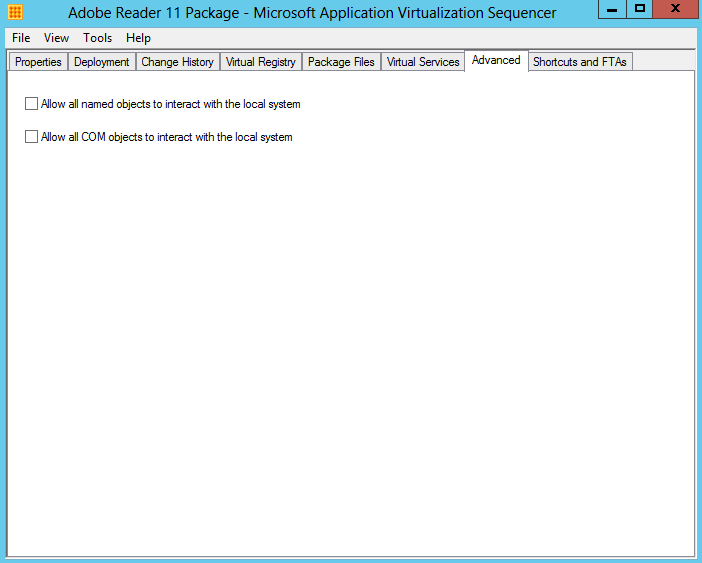Switch to the Change History tab
Image resolution: width=702 pixels, height=563 pixels.
(177, 62)
